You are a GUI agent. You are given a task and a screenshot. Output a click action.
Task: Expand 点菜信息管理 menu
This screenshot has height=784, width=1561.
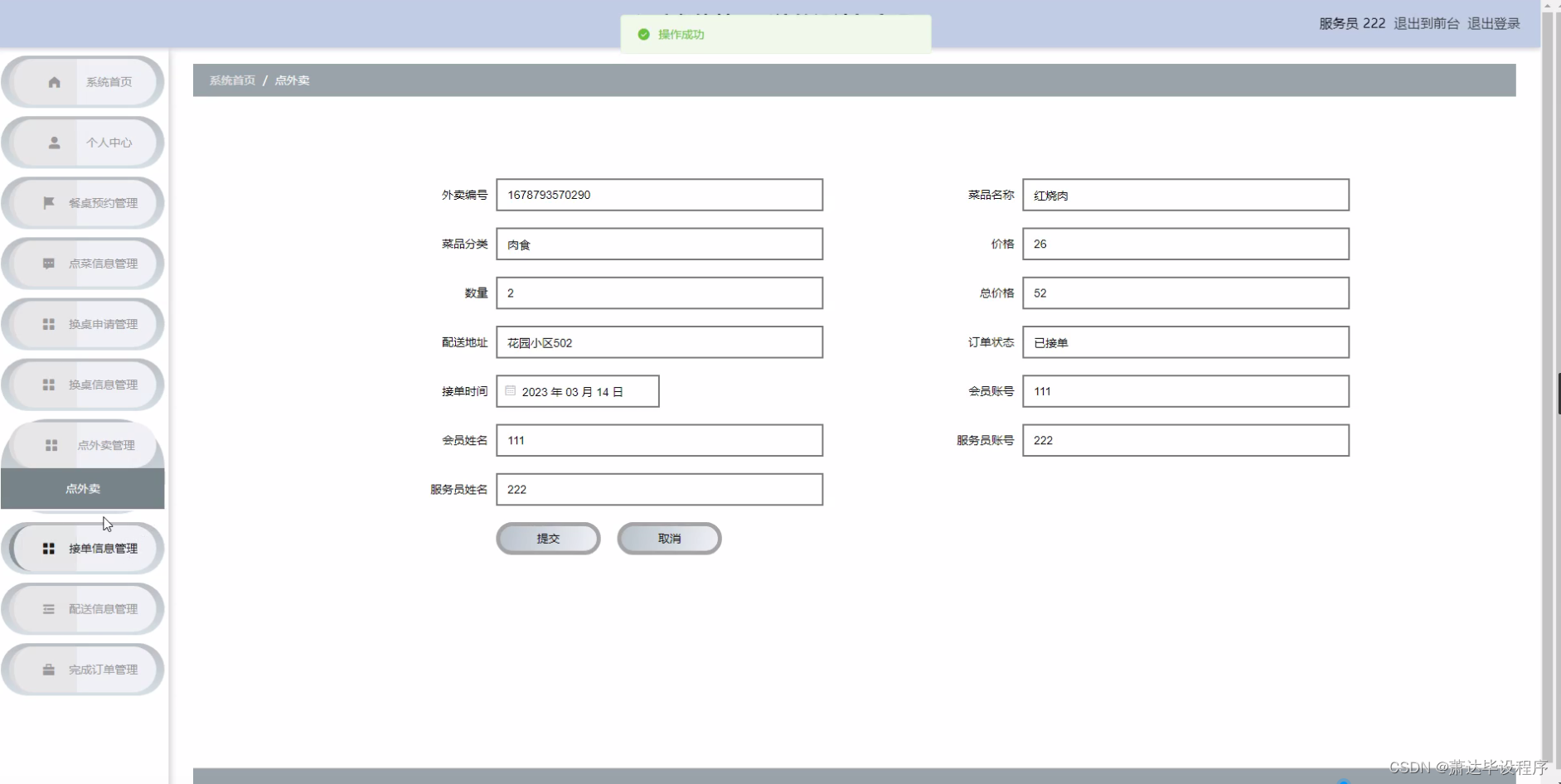pos(83,264)
